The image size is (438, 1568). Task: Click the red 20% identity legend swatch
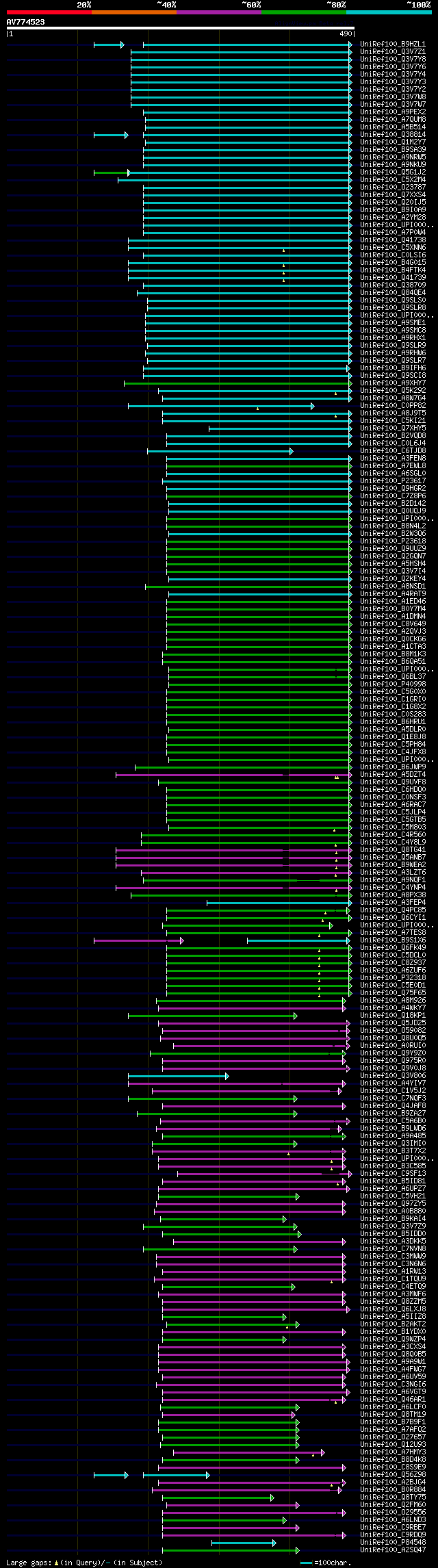pos(49,12)
